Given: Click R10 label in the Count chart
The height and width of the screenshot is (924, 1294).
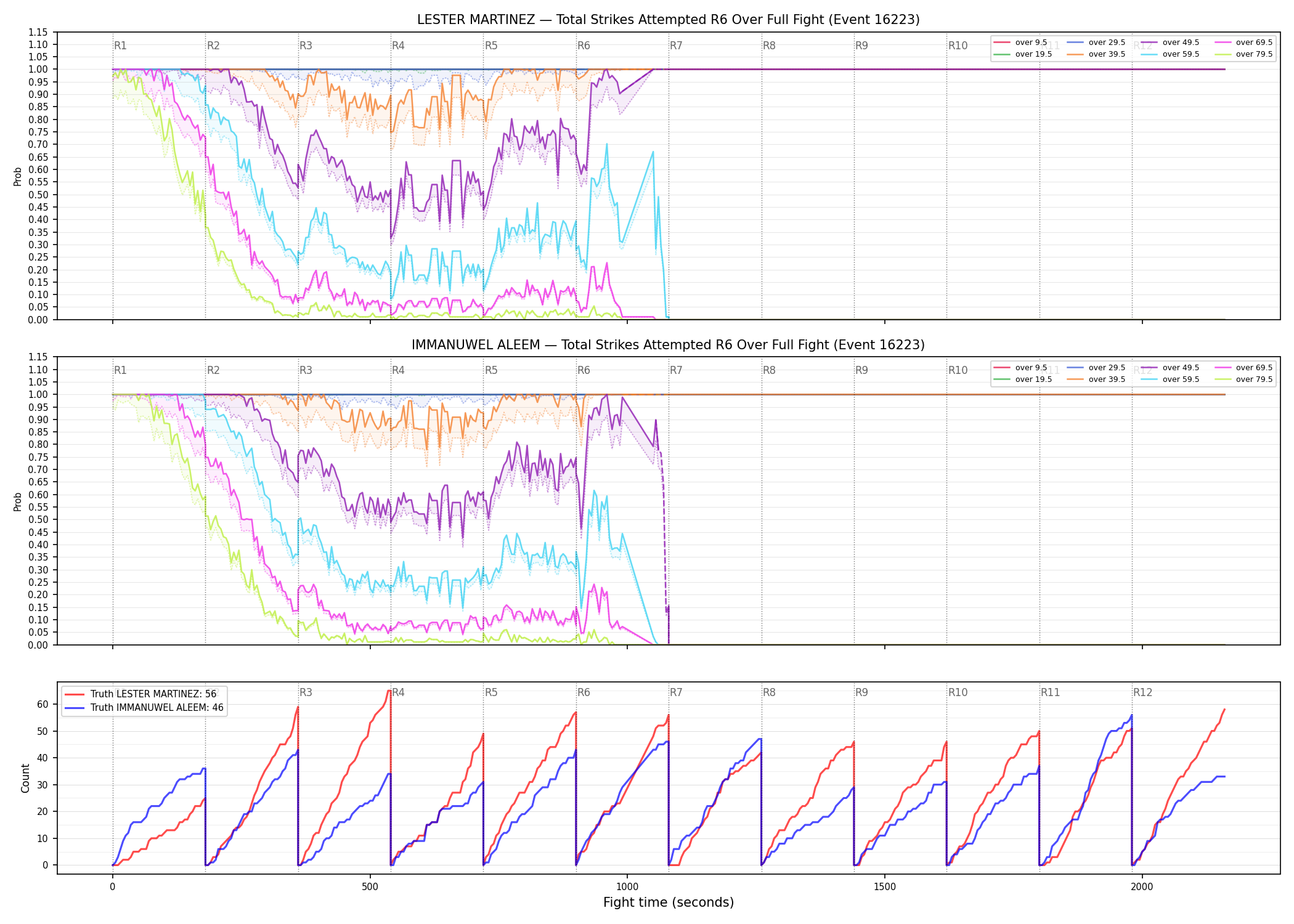Looking at the screenshot, I should [958, 692].
